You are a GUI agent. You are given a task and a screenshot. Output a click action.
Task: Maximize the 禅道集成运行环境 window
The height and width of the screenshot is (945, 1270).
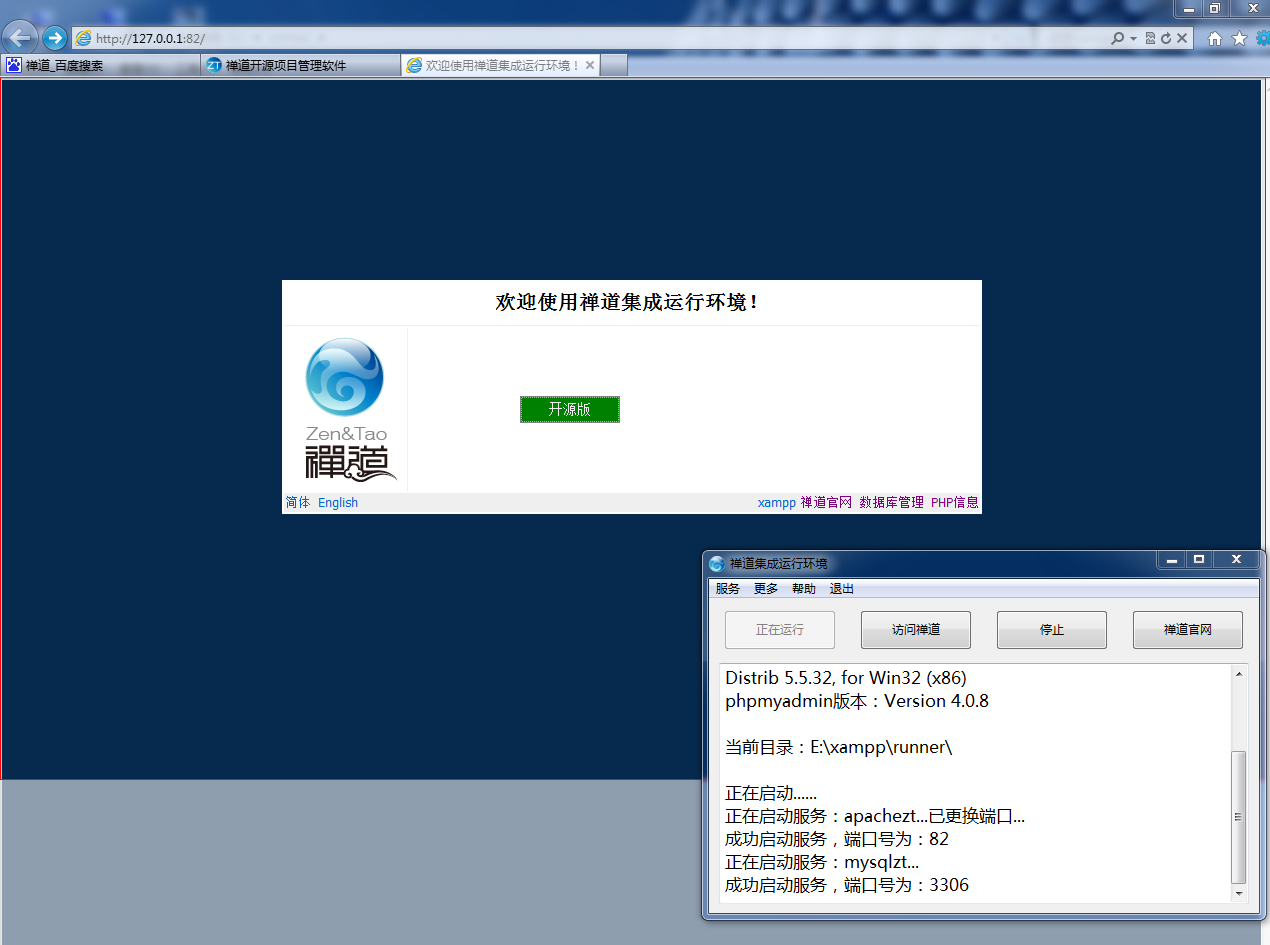(x=1199, y=559)
